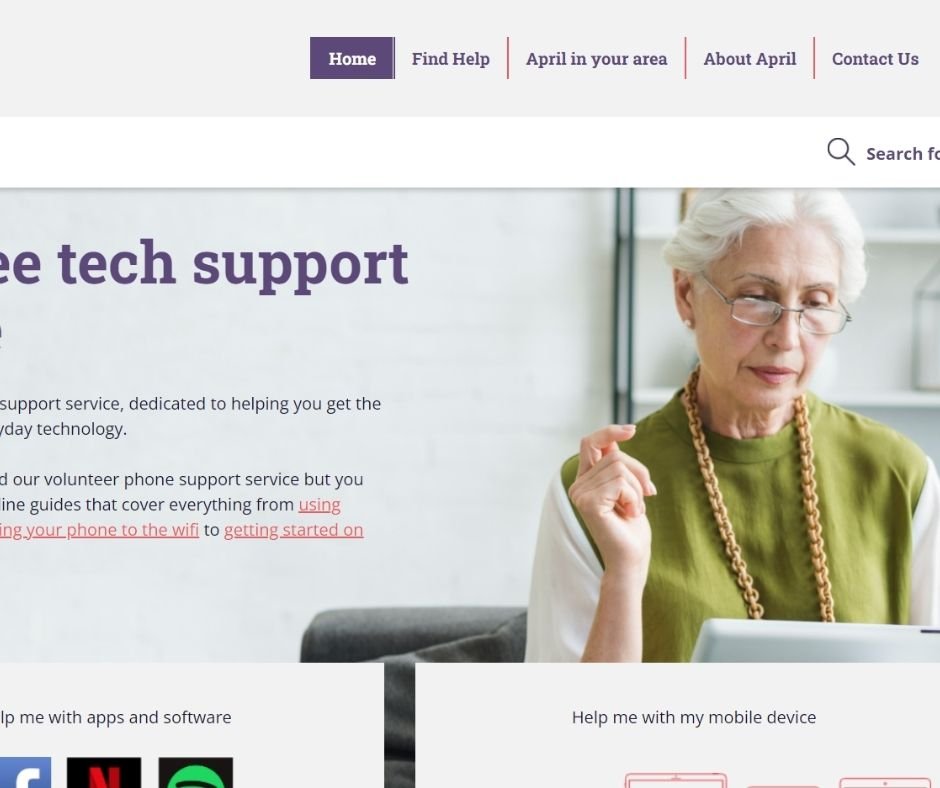Go to April in your area

point(596,58)
